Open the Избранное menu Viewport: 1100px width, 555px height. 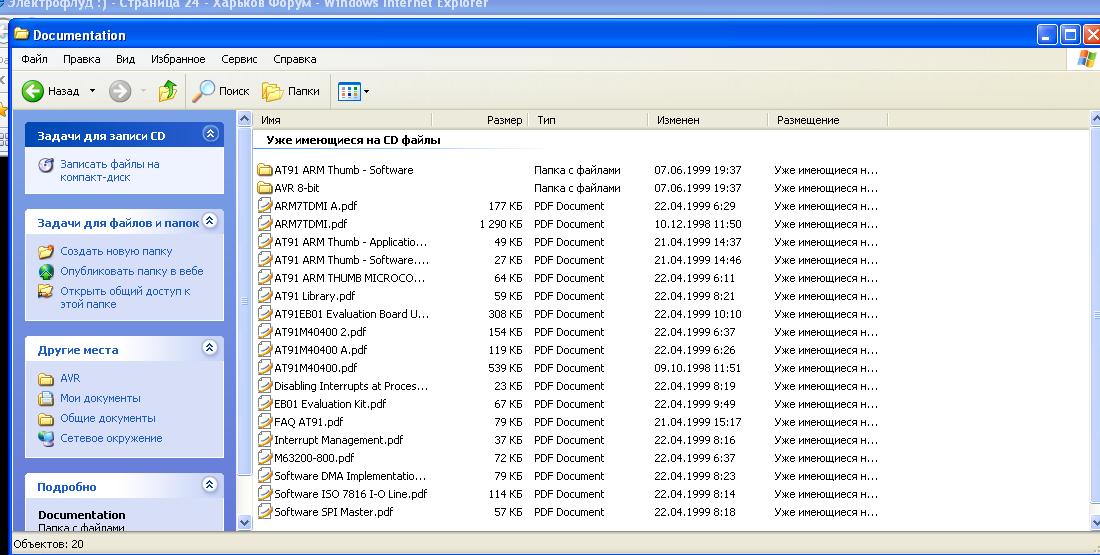[178, 59]
